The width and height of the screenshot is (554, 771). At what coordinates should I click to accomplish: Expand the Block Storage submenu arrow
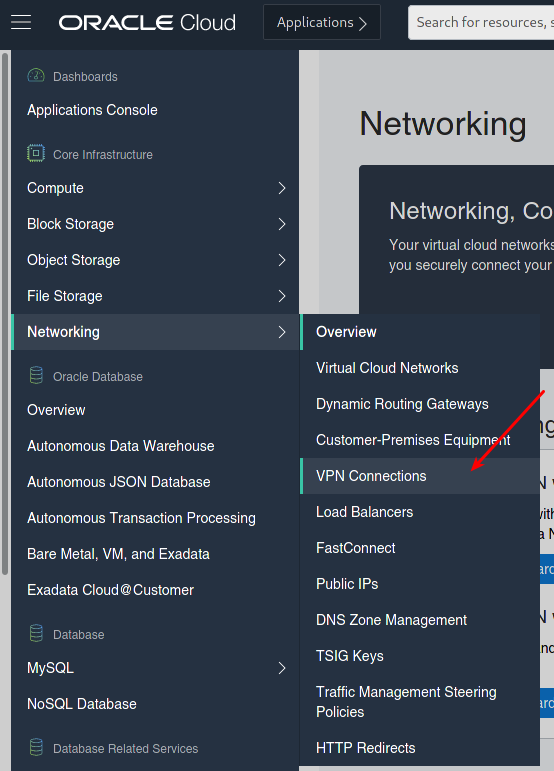(282, 224)
